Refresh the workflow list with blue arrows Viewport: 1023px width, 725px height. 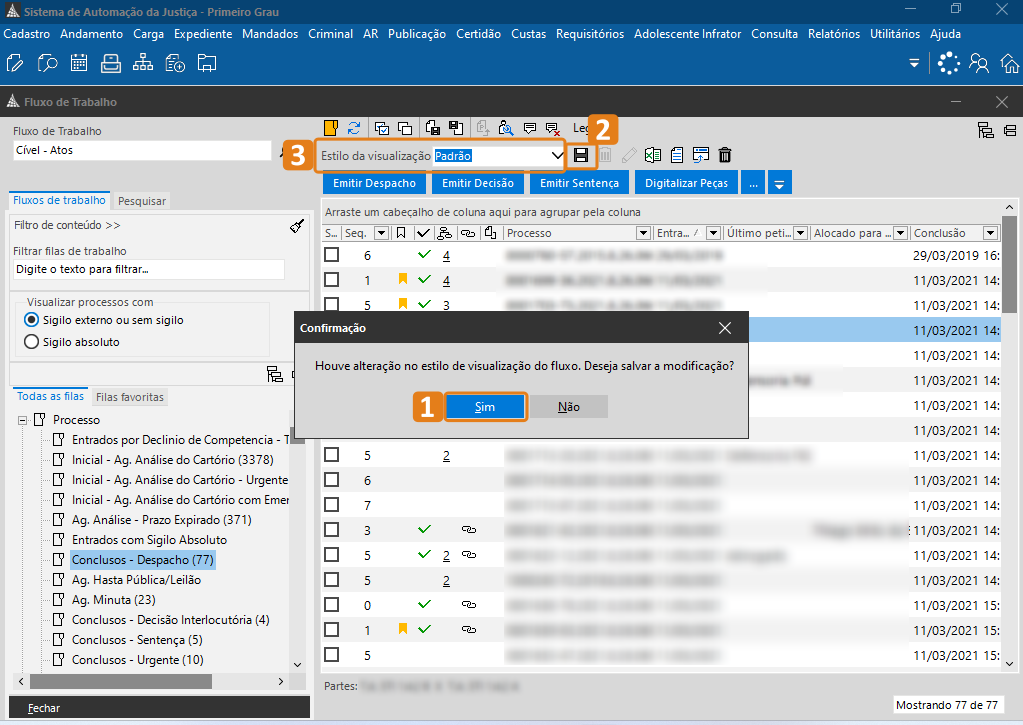tap(354, 127)
